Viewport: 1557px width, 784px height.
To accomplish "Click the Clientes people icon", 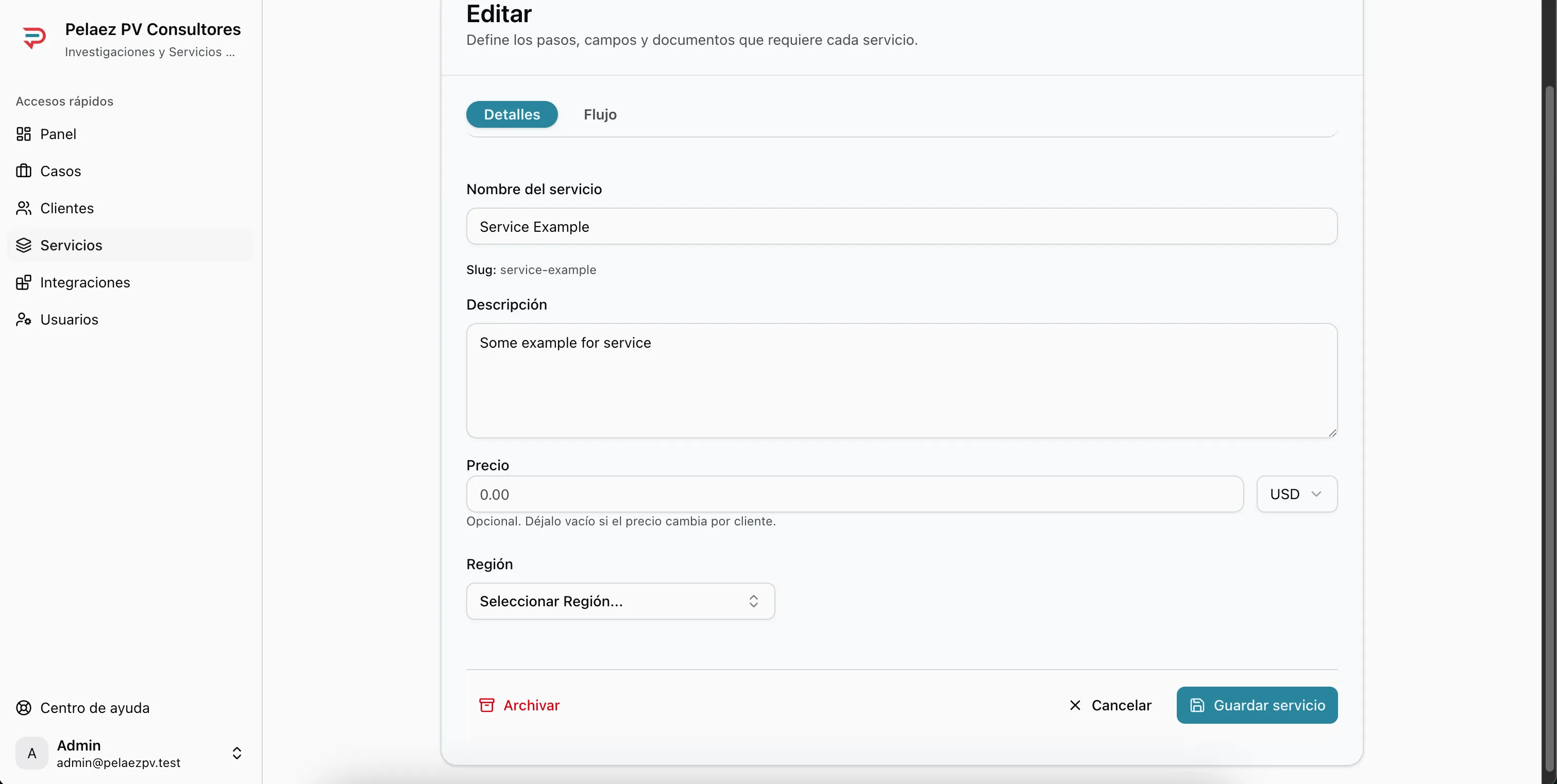I will [24, 209].
